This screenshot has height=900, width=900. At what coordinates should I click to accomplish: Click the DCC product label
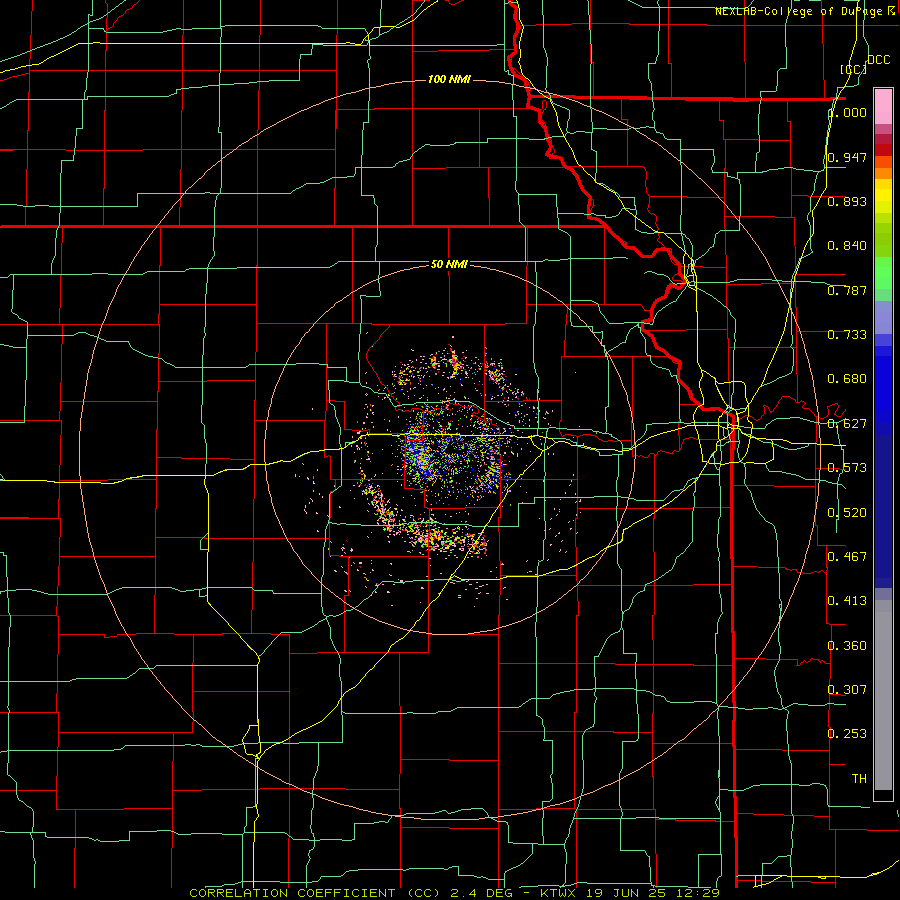tap(879, 60)
